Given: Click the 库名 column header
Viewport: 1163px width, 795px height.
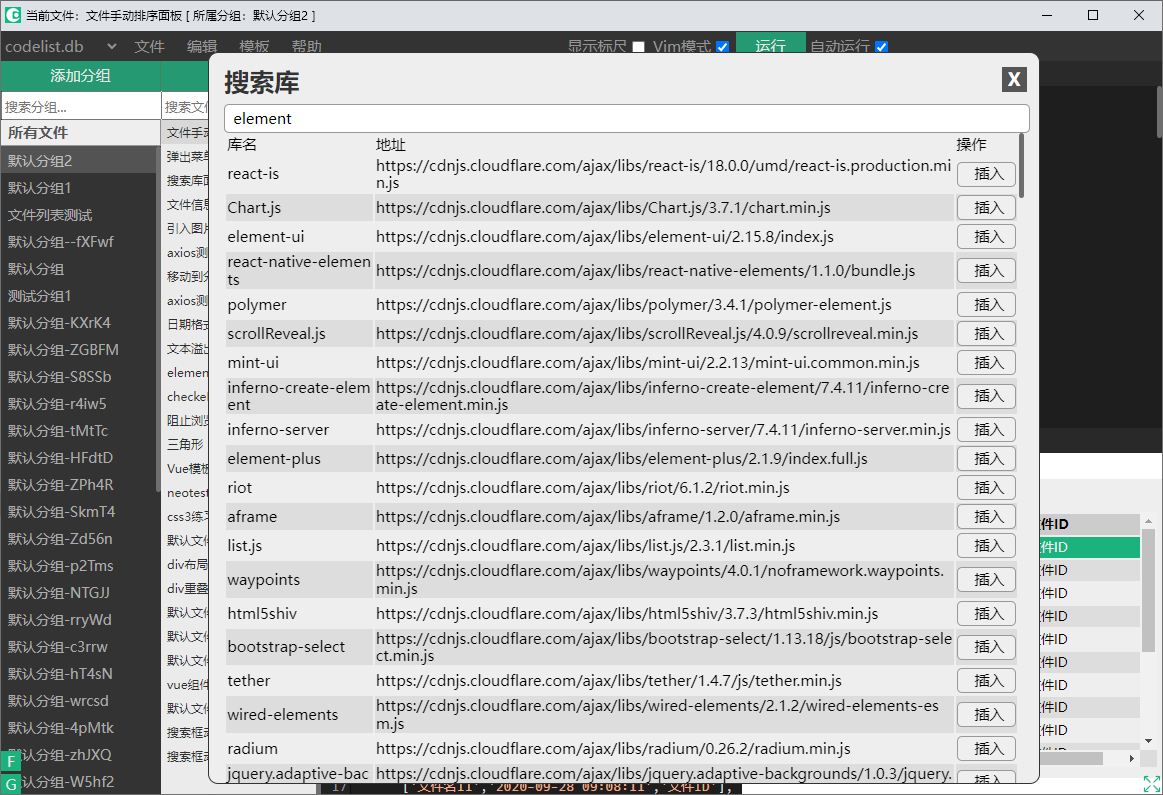Looking at the screenshot, I should tap(242, 145).
